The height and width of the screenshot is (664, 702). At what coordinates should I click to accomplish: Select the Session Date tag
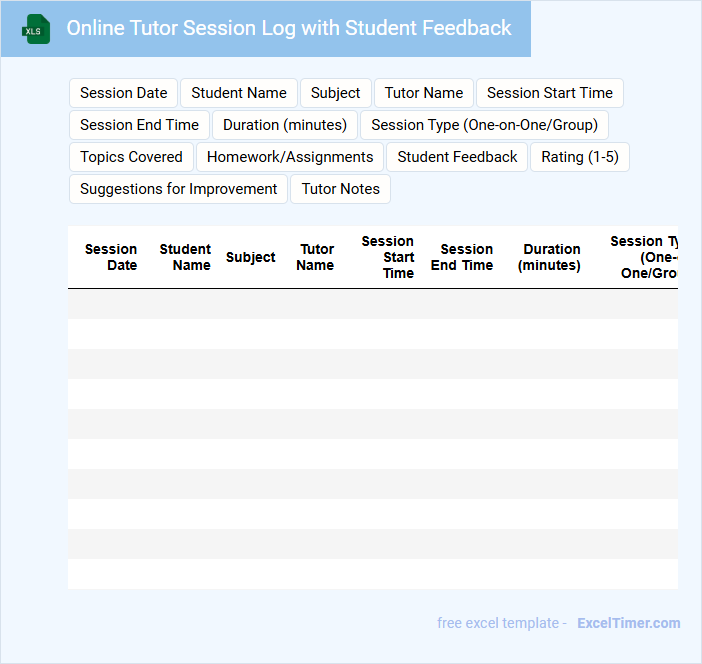[x=124, y=93]
